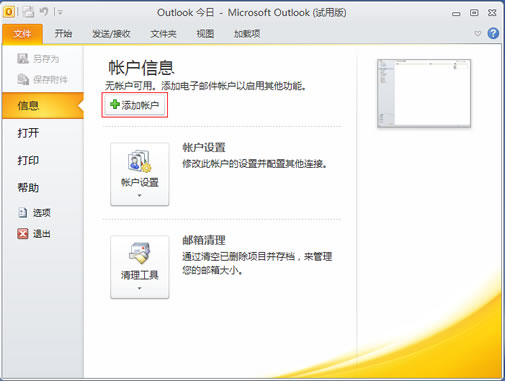Click the 添加帐户 add account button
Viewport: 505px width, 381px height.
[x=135, y=105]
